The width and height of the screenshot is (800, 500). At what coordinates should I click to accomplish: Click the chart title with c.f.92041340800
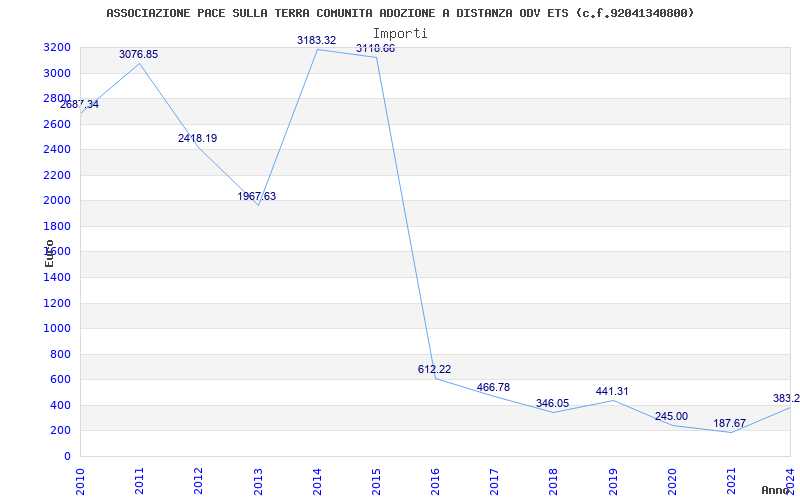coord(401,13)
